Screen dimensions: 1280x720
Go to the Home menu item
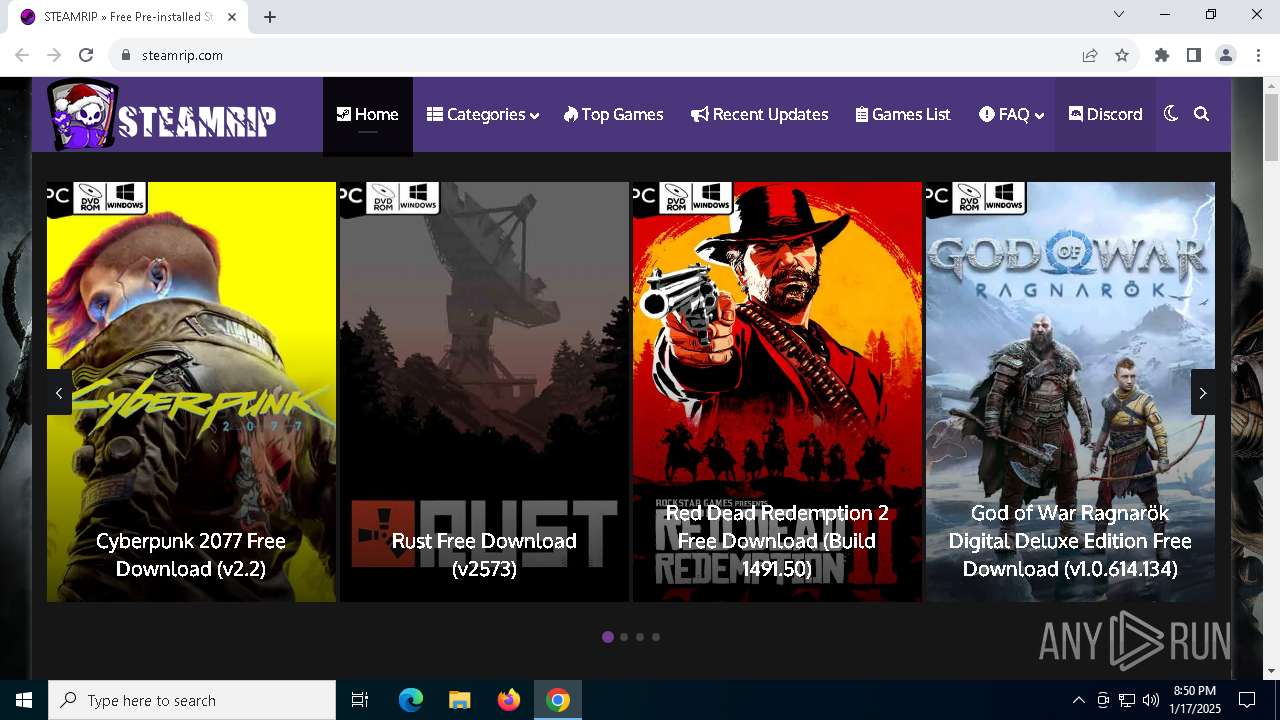pyautogui.click(x=367, y=114)
